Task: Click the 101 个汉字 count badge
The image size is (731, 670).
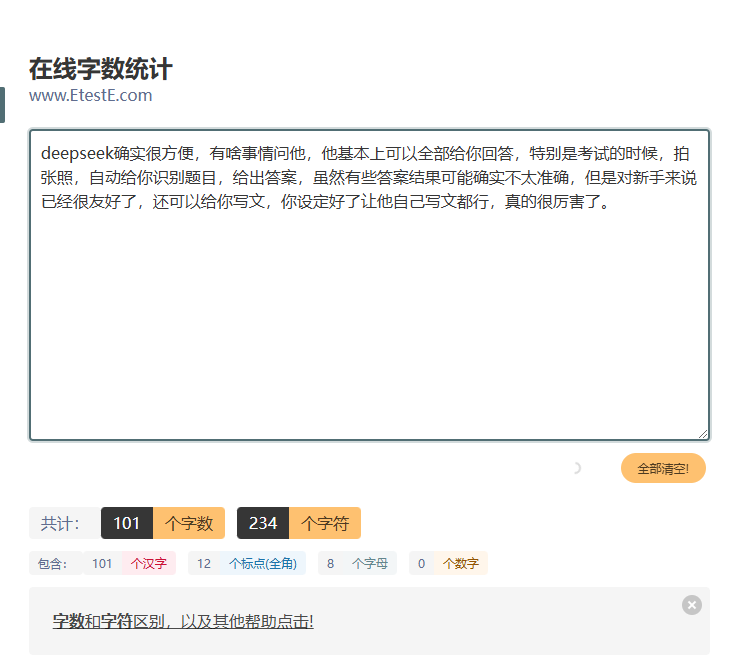Action: pos(130,563)
